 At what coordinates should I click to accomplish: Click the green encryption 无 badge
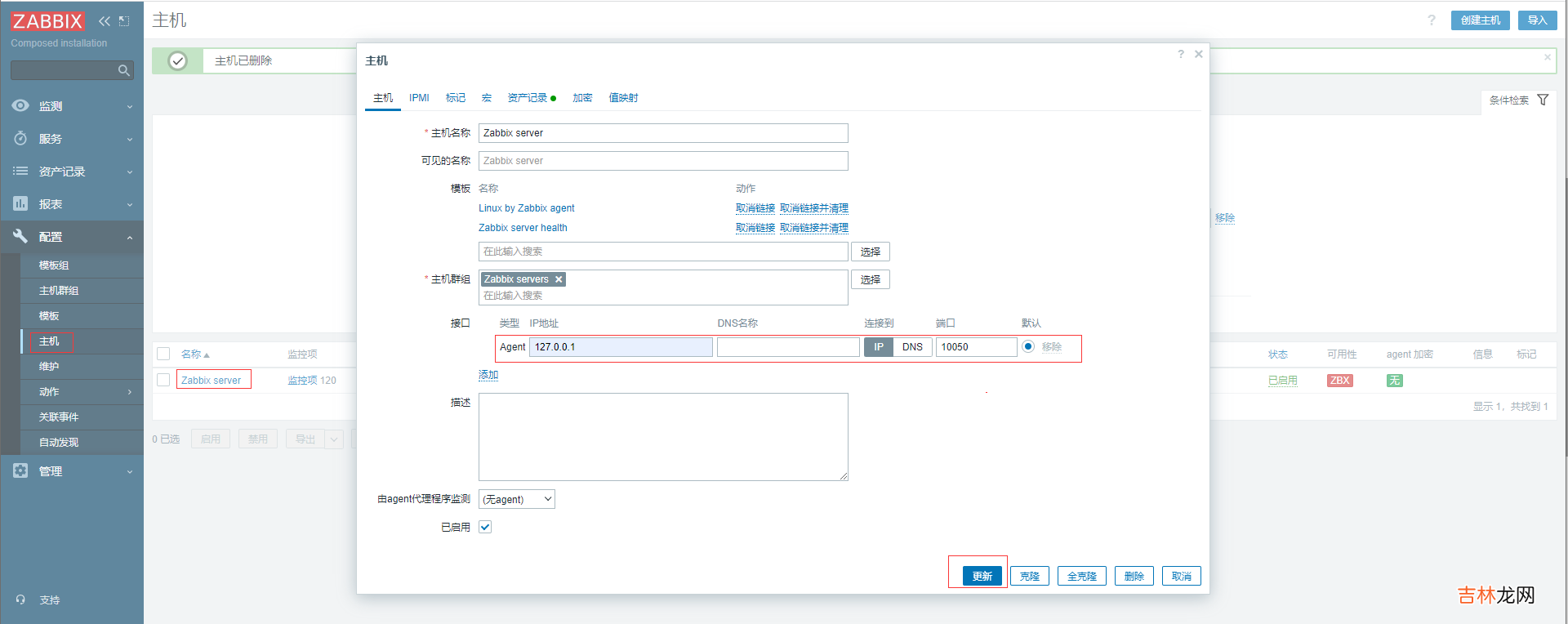click(x=1395, y=381)
